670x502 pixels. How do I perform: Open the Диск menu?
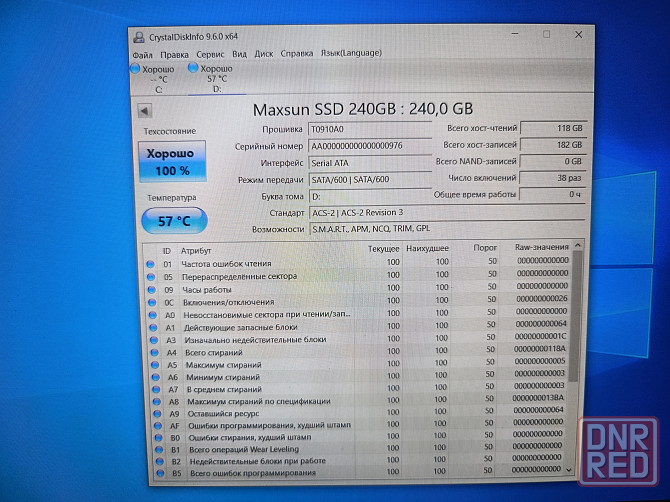pos(264,53)
